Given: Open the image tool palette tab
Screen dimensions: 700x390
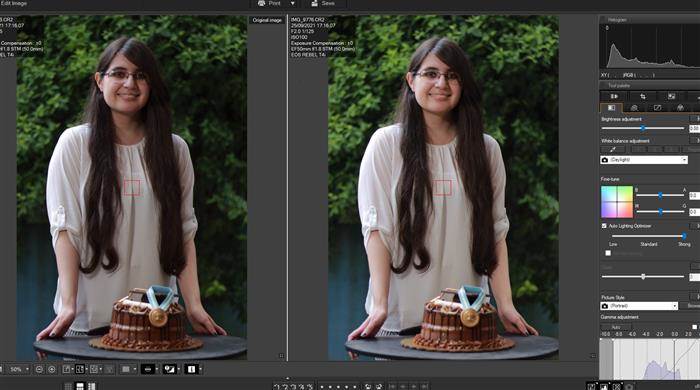Looking at the screenshot, I should coord(671,96).
